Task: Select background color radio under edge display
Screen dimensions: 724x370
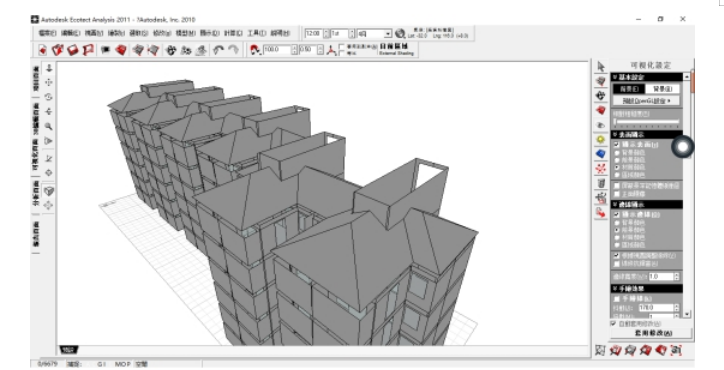Action: point(617,222)
